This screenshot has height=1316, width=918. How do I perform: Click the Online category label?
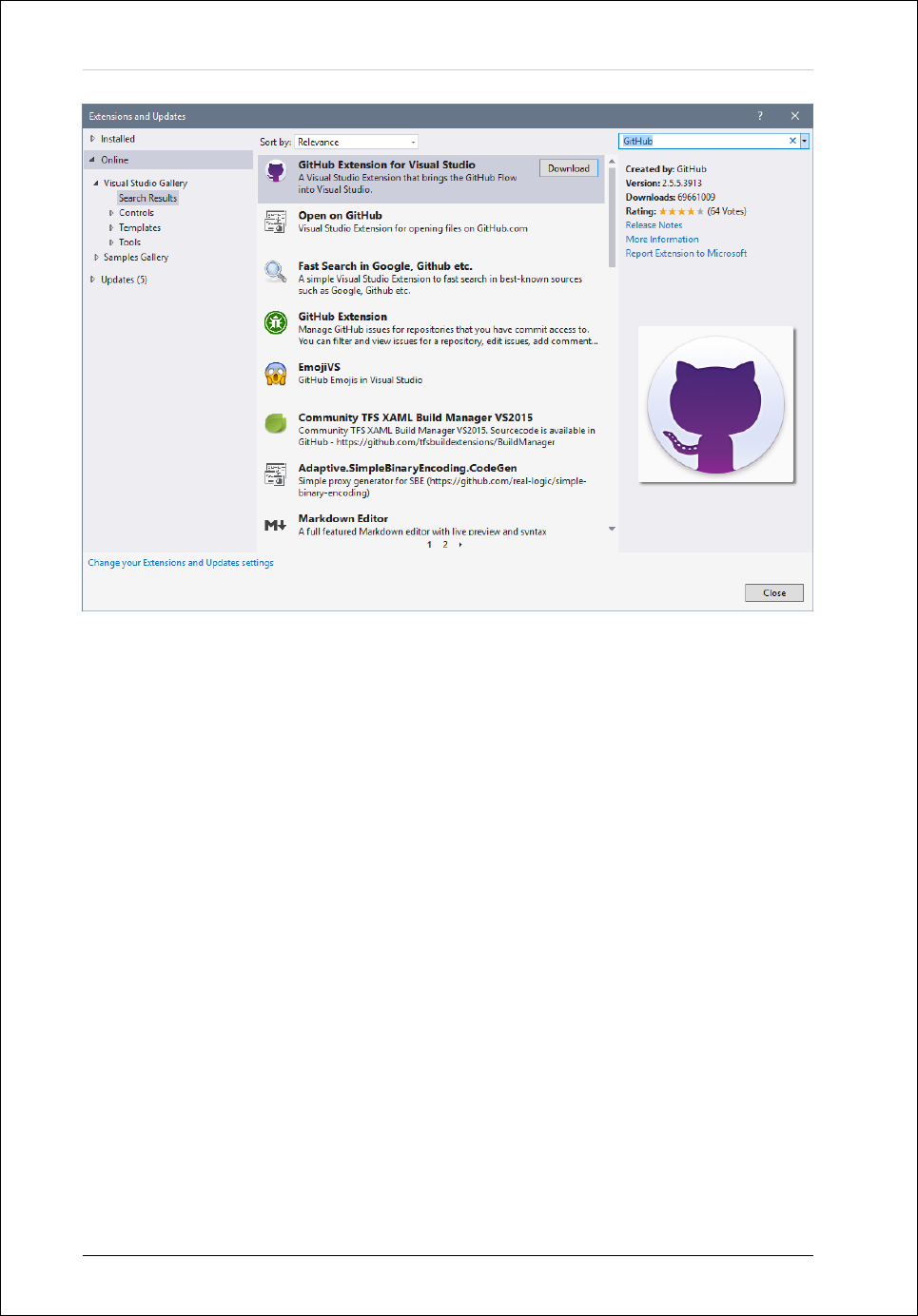pos(114,160)
